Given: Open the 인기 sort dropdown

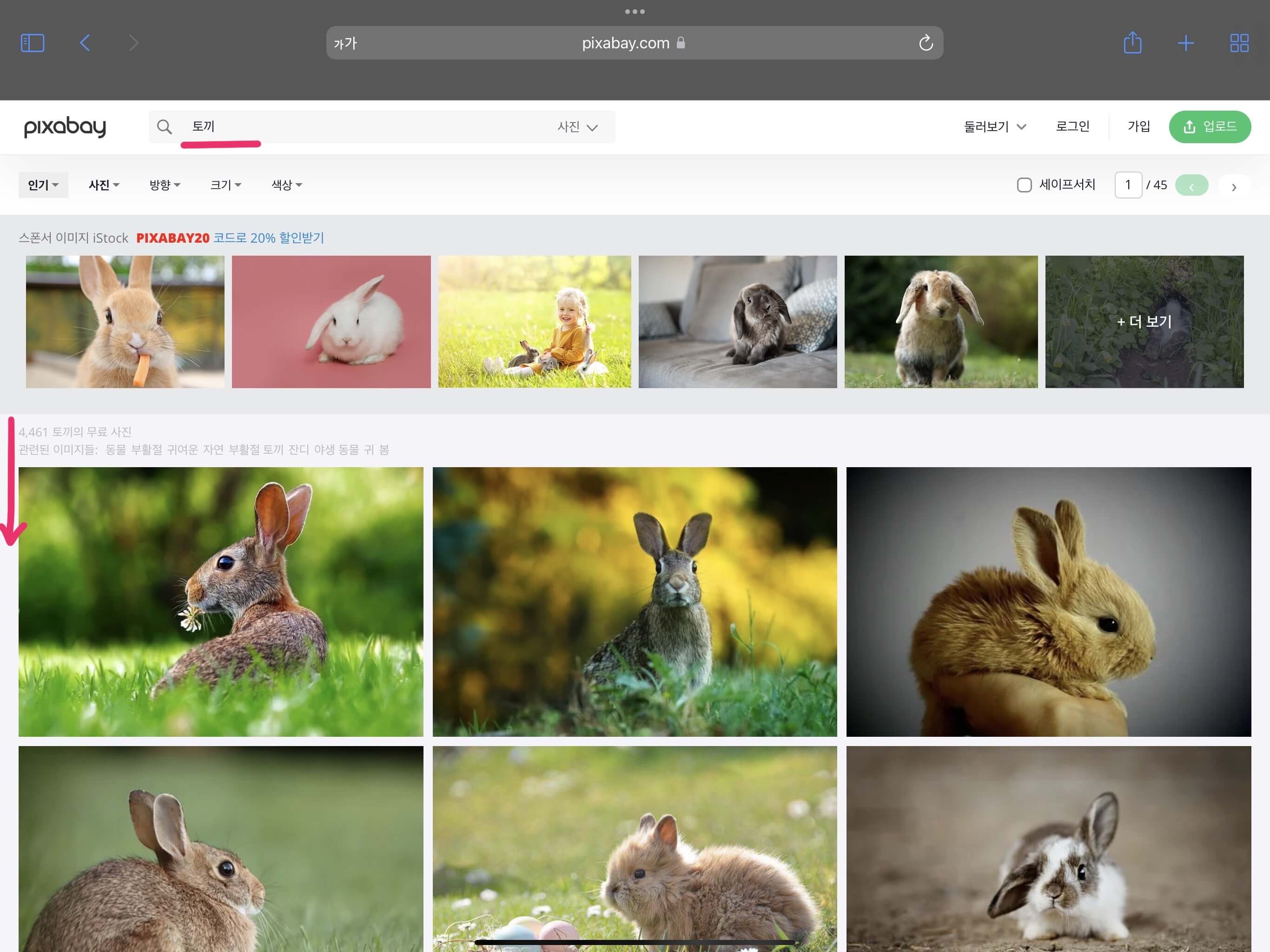Looking at the screenshot, I should (x=43, y=185).
